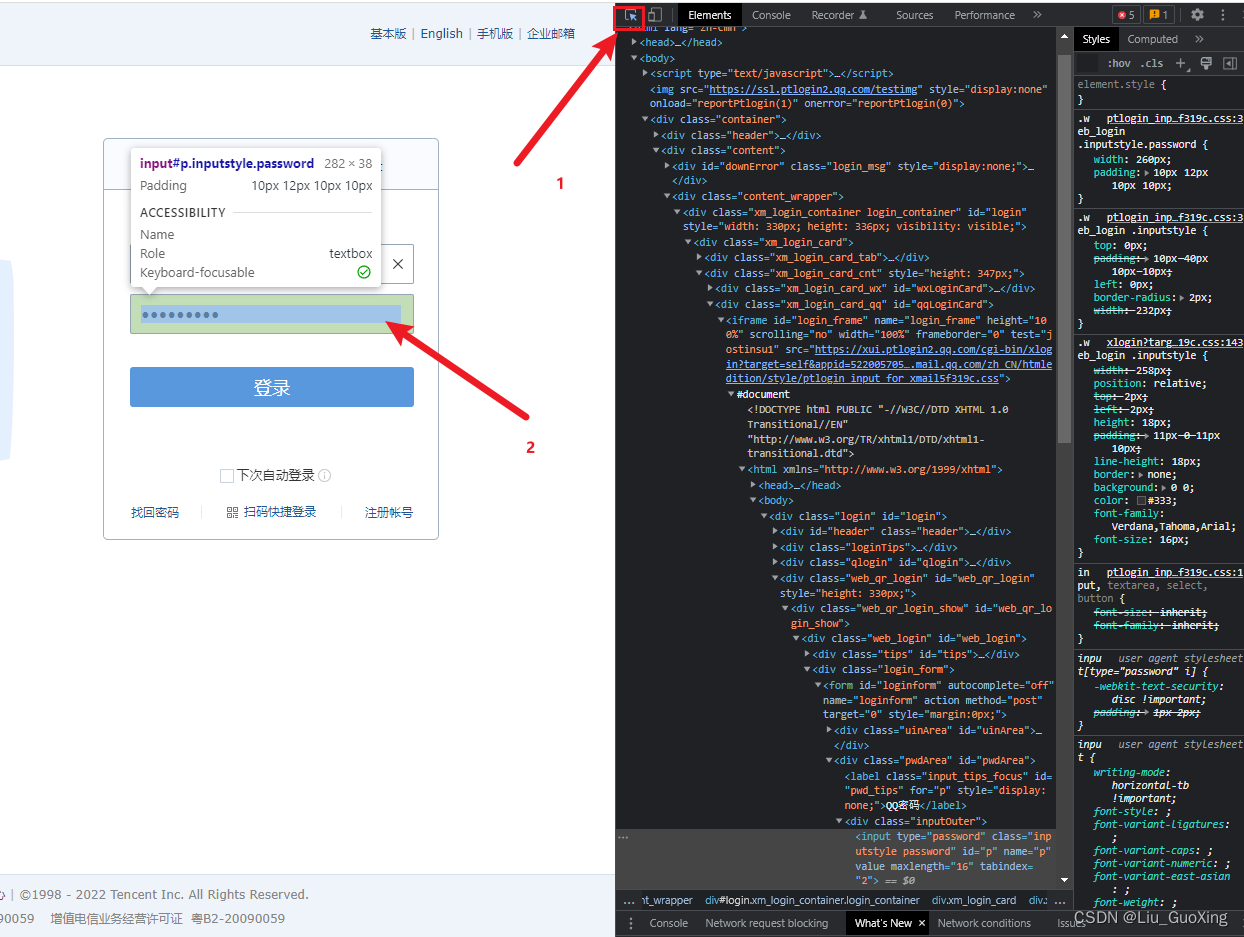The image size is (1244, 937).
Task: Tick the 下次自动登录 checkbox
Action: tap(226, 476)
